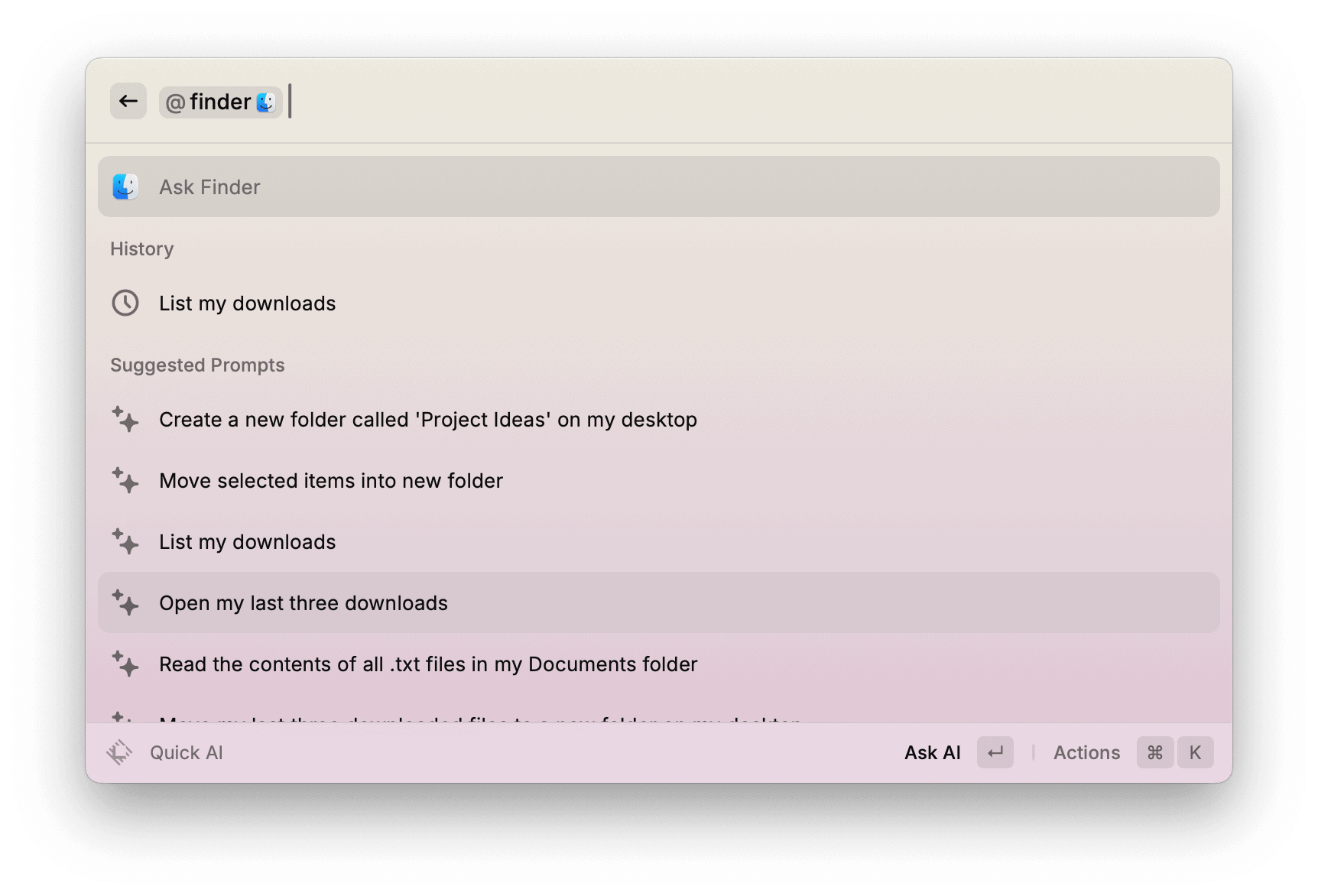Click sparkle icon beside Move selected items
1318x896 pixels.
pyautogui.click(x=125, y=480)
